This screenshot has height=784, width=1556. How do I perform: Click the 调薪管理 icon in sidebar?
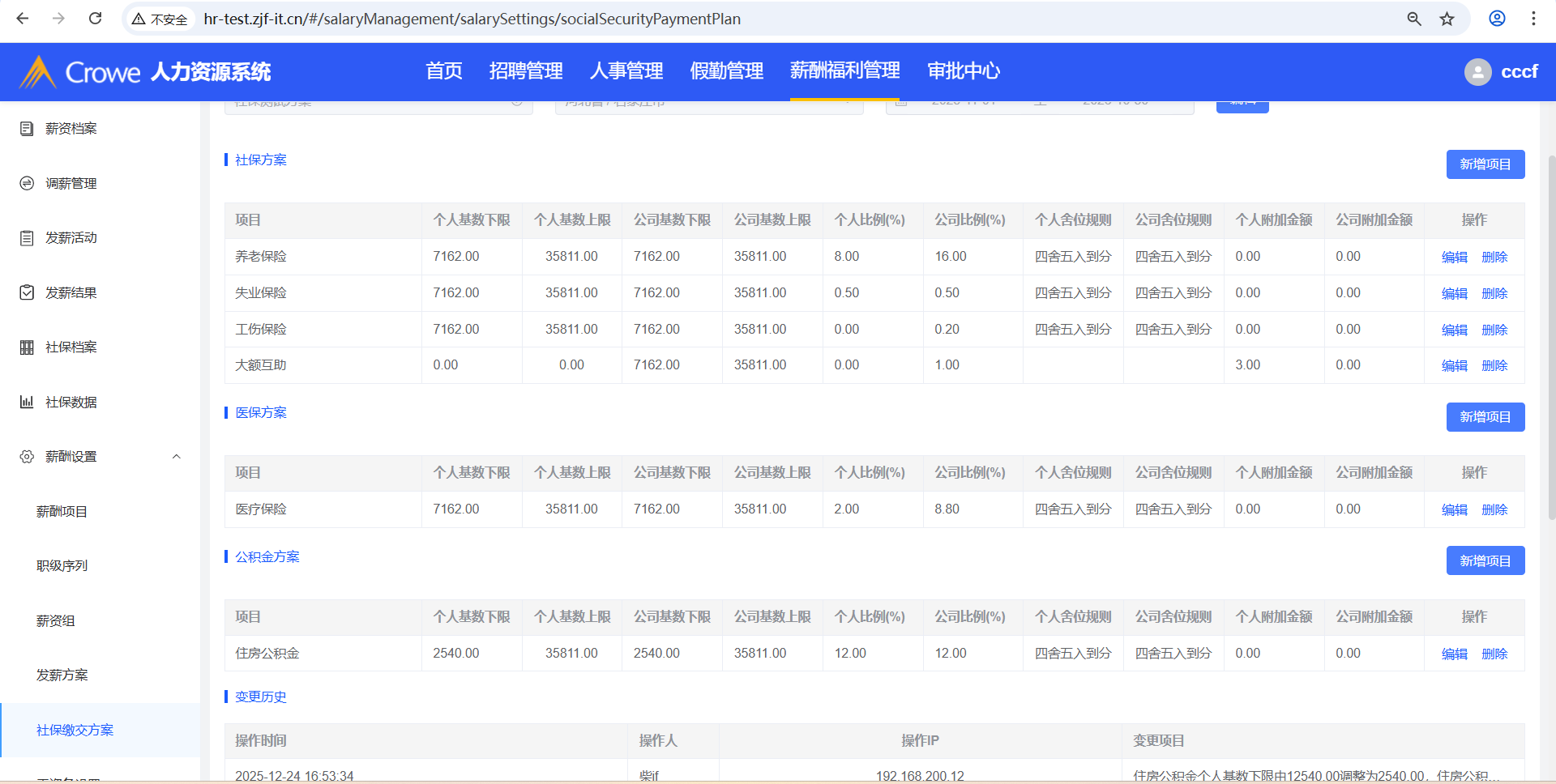click(27, 184)
